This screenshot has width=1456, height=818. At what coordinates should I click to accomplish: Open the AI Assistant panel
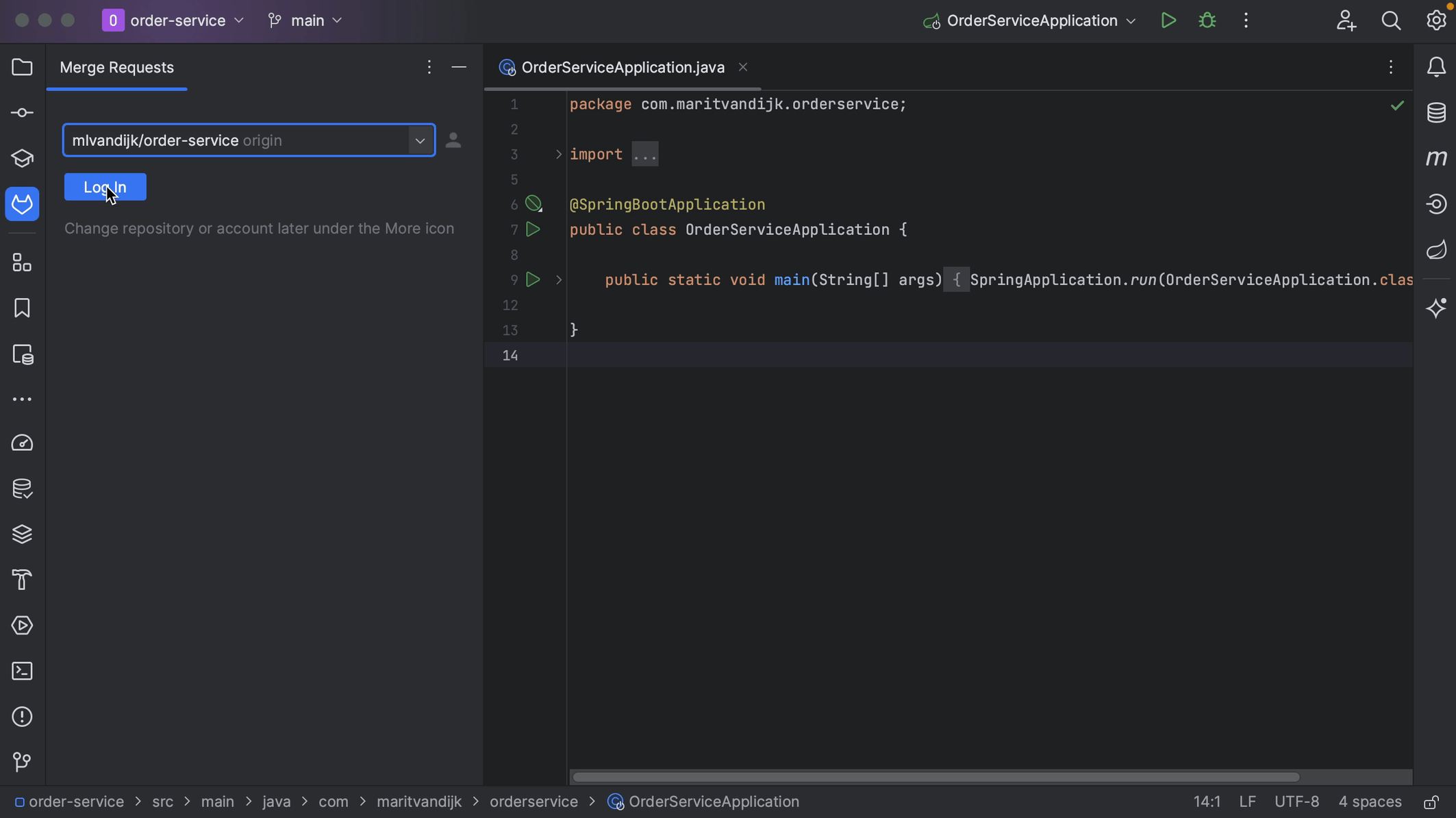point(1436,308)
